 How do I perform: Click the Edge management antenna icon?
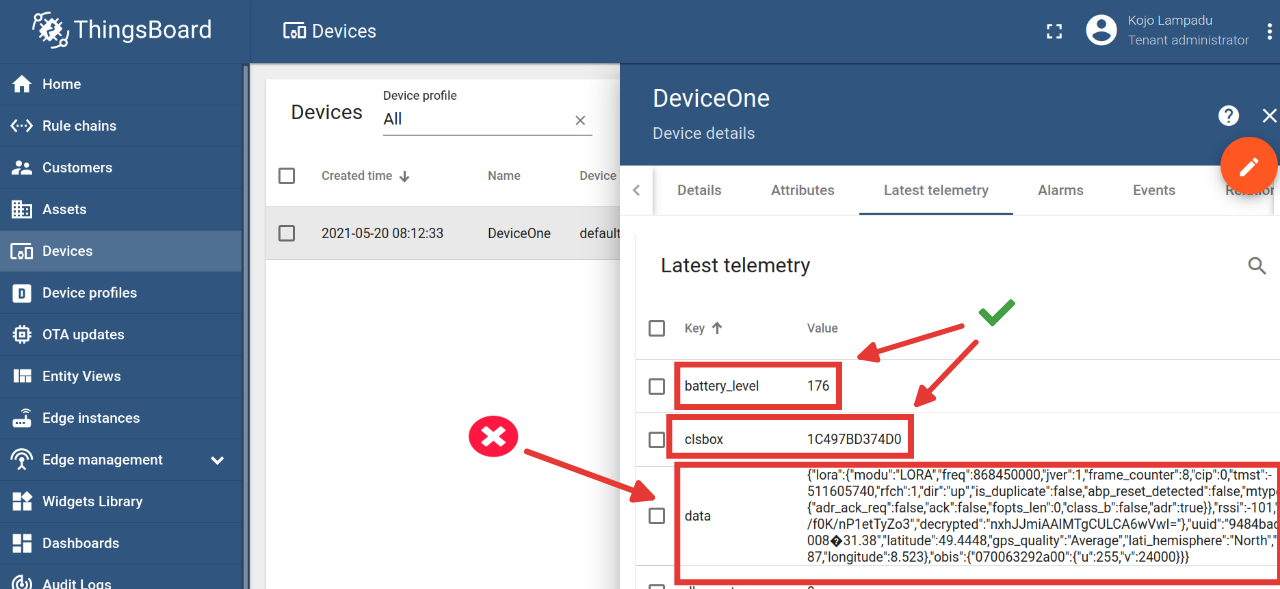click(21, 460)
